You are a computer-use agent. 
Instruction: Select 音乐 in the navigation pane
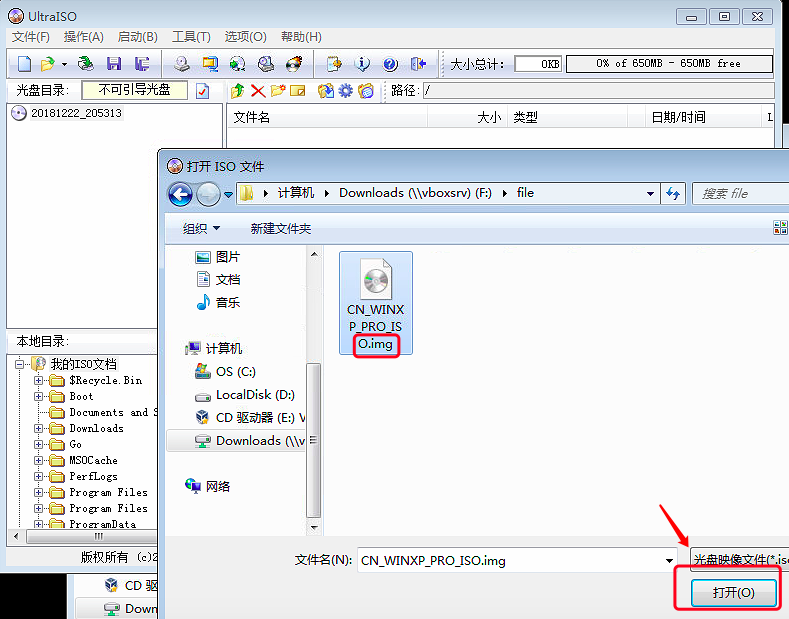pyautogui.click(x=217, y=302)
